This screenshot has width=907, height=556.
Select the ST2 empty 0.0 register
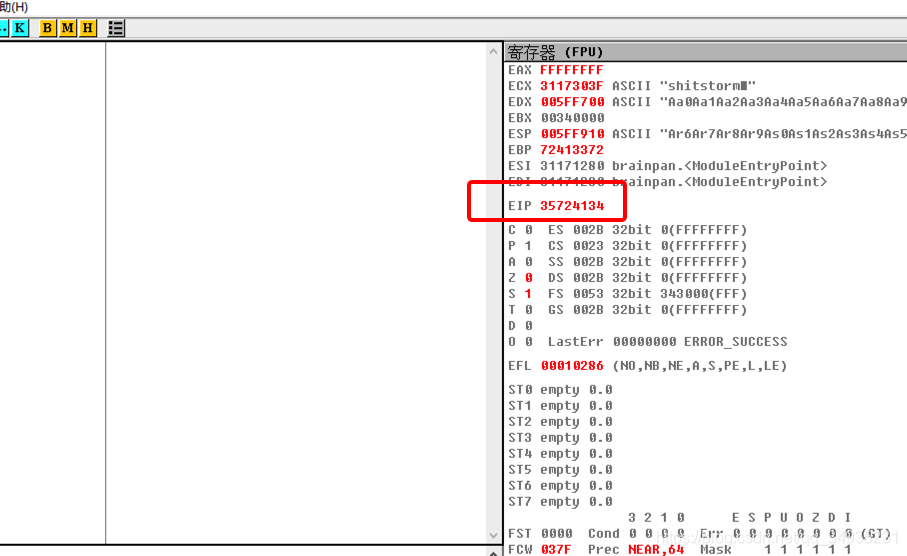(560, 422)
